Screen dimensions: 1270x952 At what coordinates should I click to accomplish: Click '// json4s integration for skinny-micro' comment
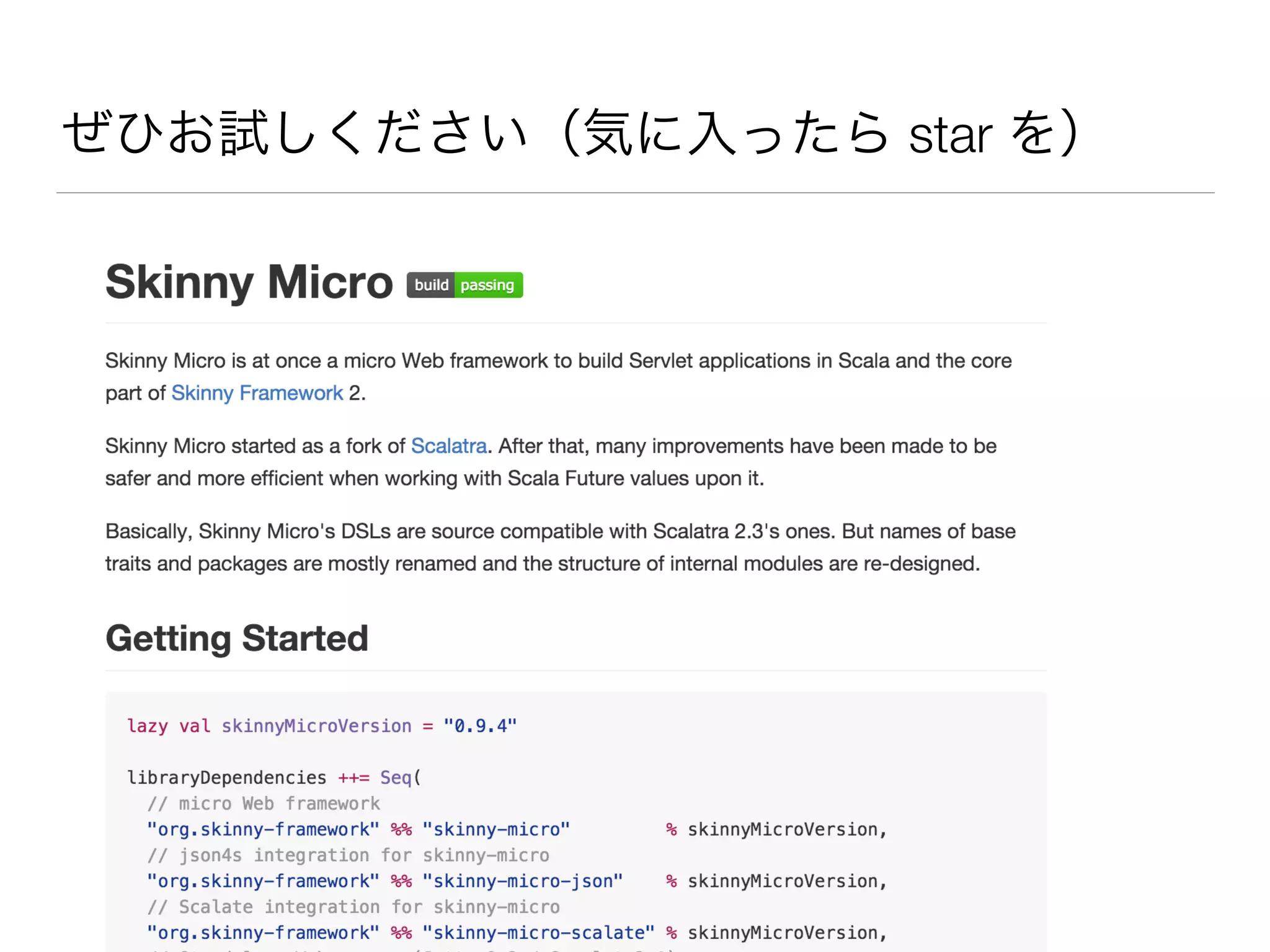coord(349,855)
